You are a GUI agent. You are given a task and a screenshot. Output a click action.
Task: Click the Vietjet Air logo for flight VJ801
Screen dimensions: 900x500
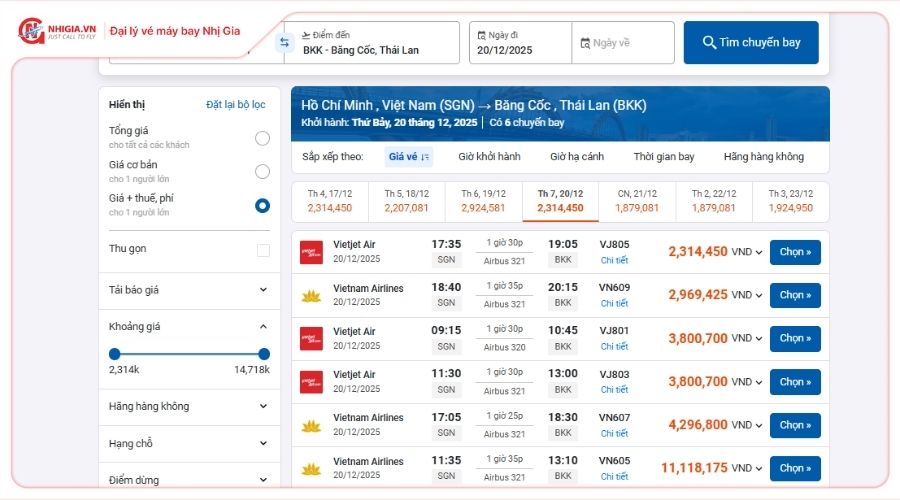311,339
